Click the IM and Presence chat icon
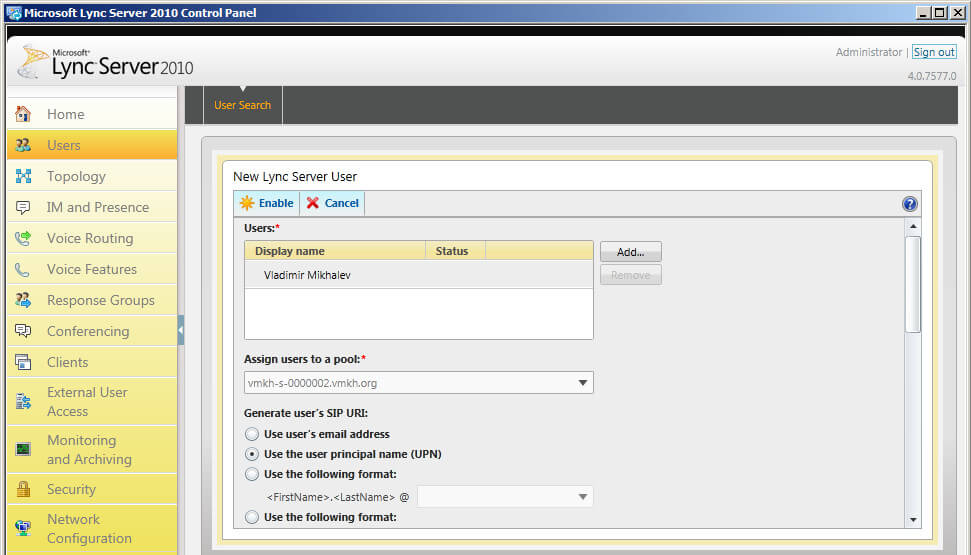The image size is (971, 555). [x=23, y=208]
